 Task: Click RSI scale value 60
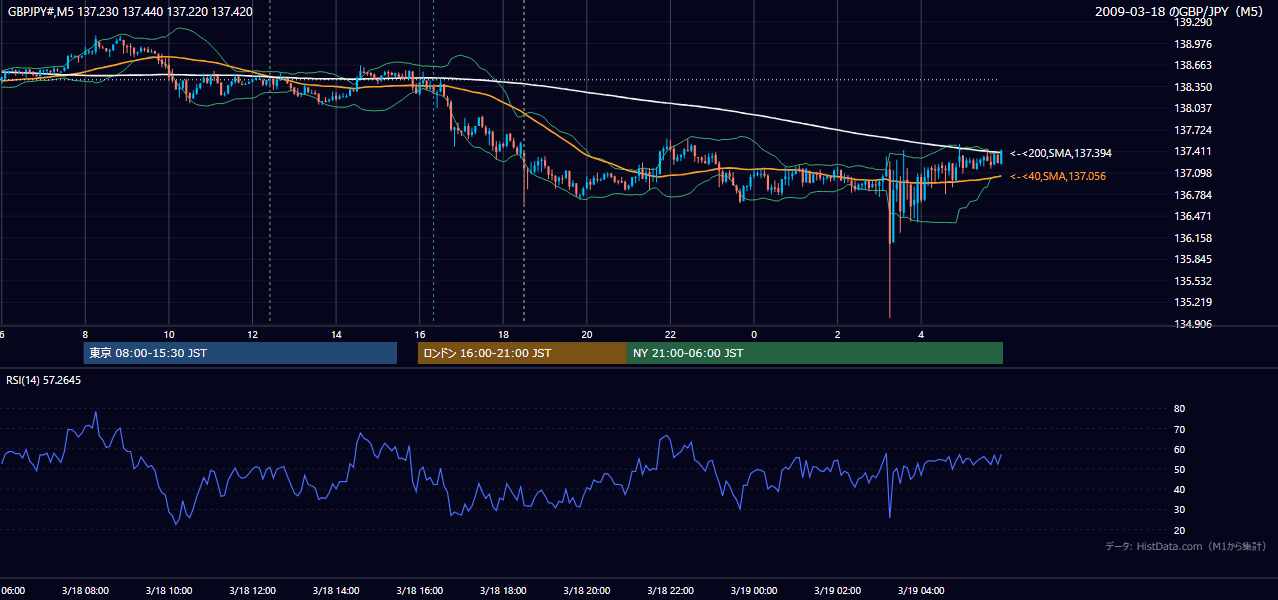(1180, 449)
